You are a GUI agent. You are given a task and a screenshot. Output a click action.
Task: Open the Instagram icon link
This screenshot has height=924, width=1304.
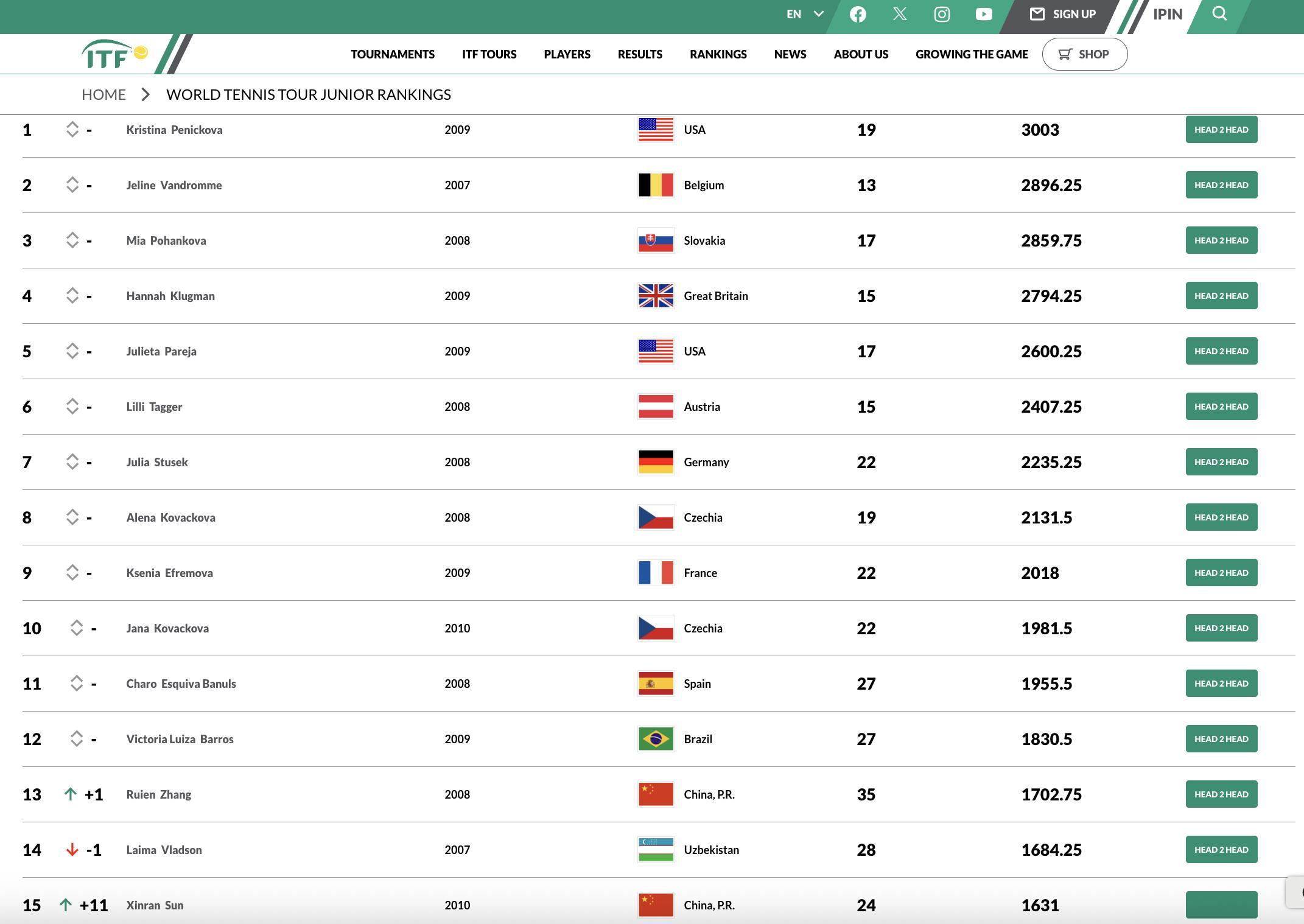pyautogui.click(x=942, y=15)
